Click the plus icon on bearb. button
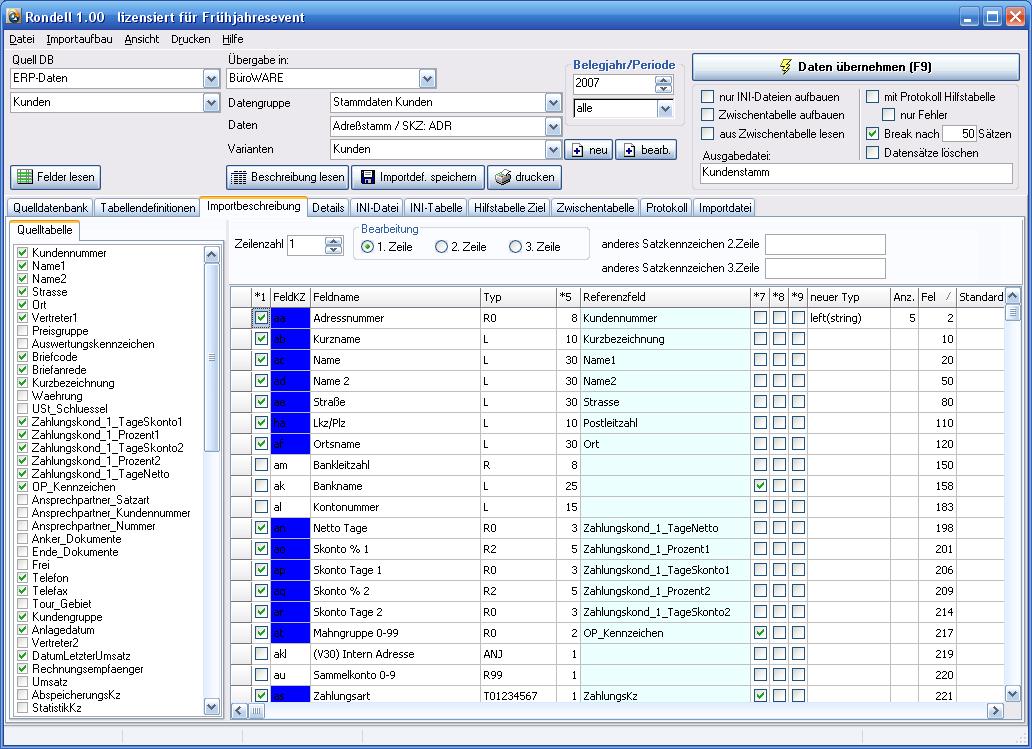The height and width of the screenshot is (749, 1032). click(629, 150)
